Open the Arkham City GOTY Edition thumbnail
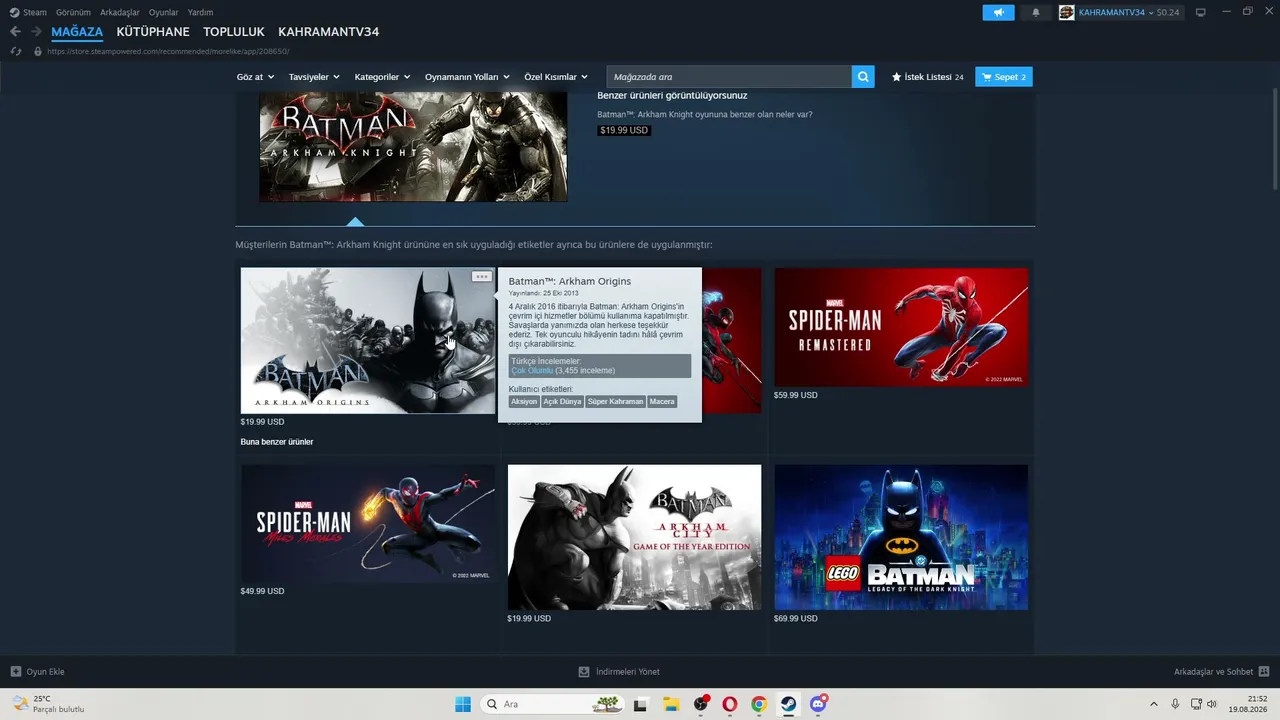This screenshot has height=720, width=1280. coord(634,537)
